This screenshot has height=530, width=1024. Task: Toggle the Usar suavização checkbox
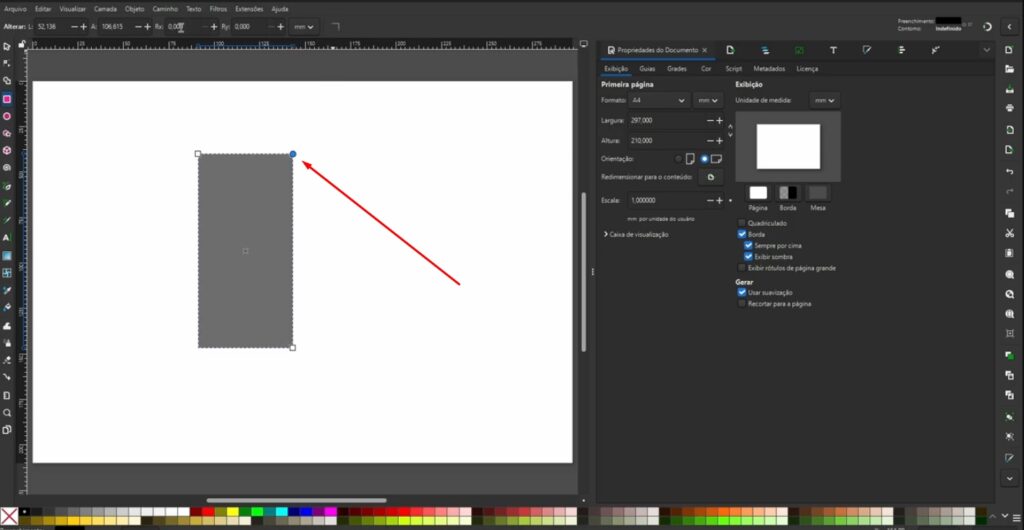click(742, 292)
